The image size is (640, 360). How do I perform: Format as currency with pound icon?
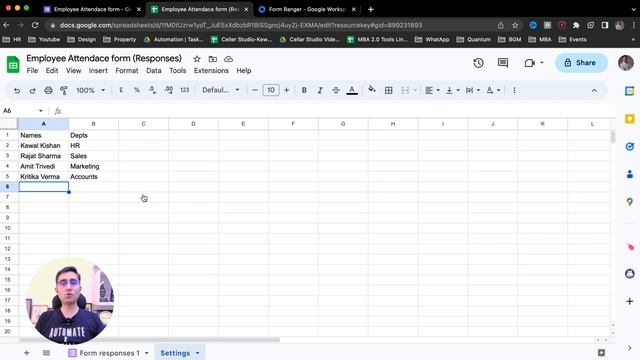pyautogui.click(x=121, y=90)
